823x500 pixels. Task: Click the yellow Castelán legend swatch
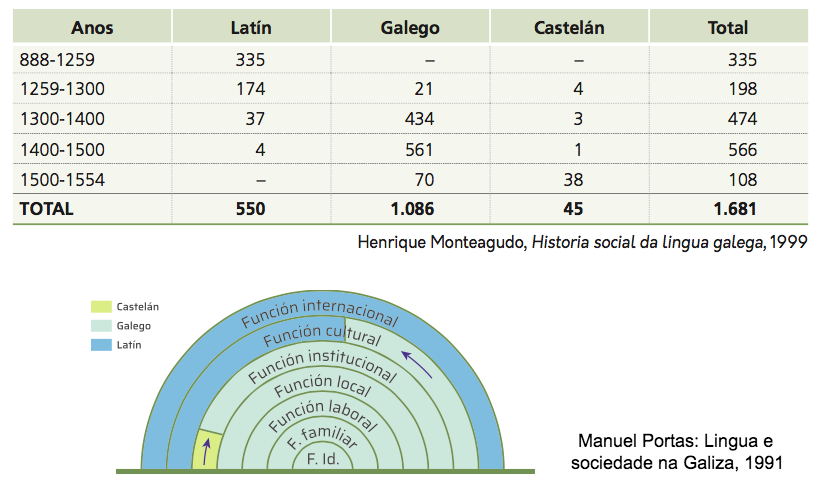[103, 307]
